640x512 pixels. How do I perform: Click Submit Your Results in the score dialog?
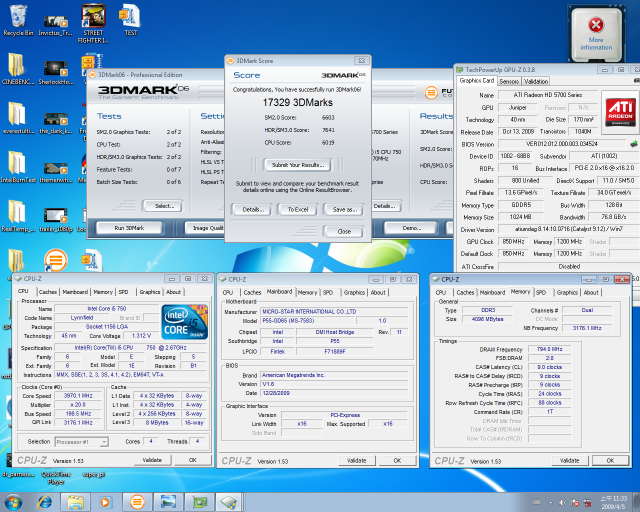coord(298,165)
